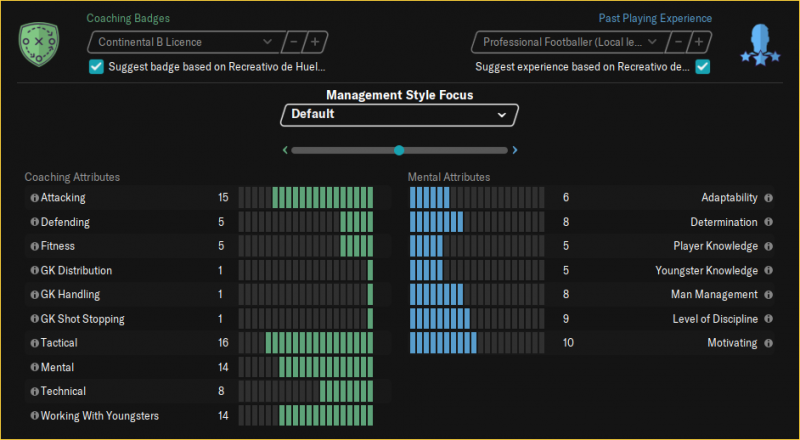
Task: Click the info icon beside Working With Youngsters
Action: coord(35,416)
